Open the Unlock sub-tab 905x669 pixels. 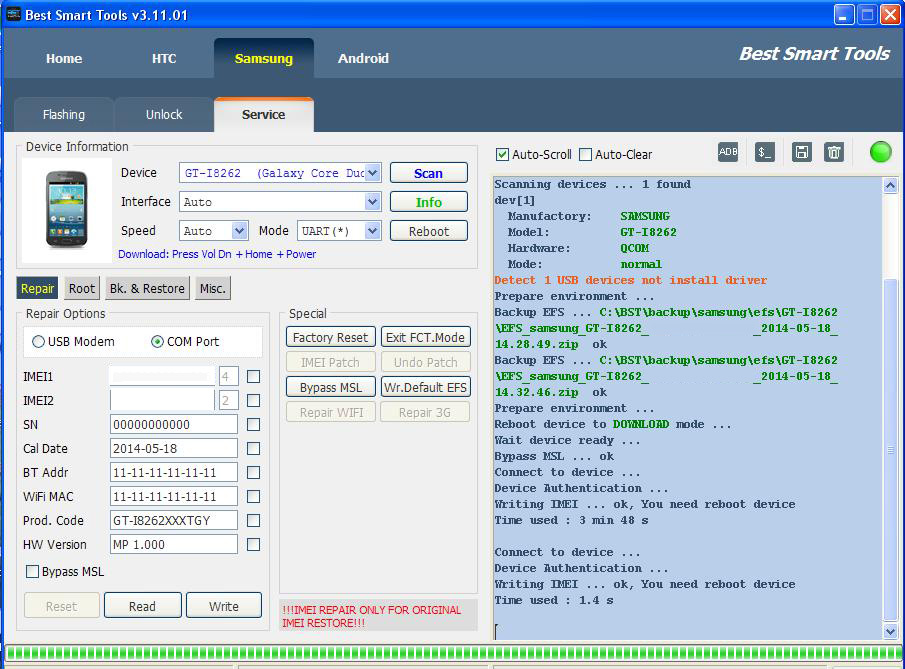click(164, 114)
